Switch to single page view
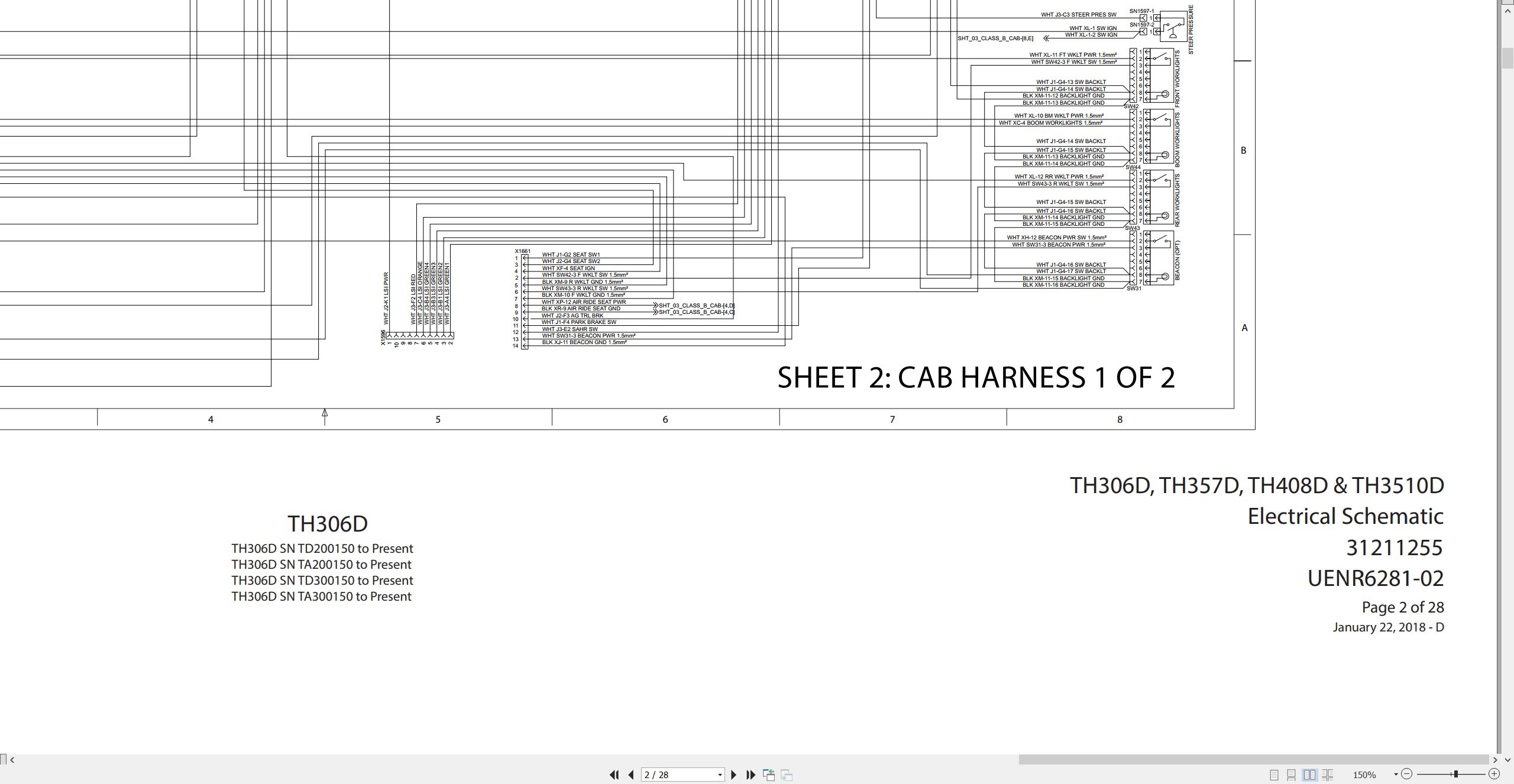1514x784 pixels. click(x=1274, y=775)
